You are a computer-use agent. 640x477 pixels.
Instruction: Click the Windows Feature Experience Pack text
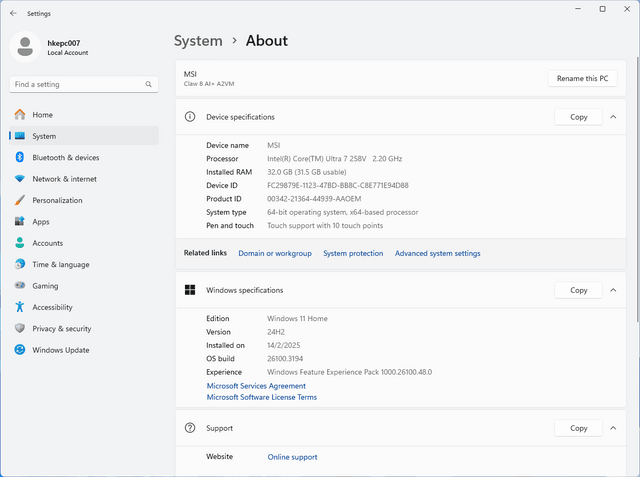click(x=349, y=372)
